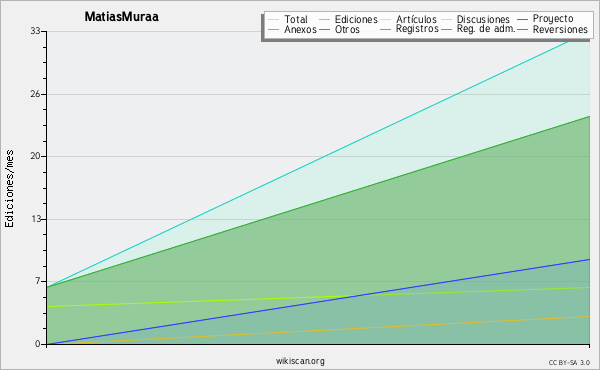Click the green Ediciones line swatch in legend

tap(324, 20)
